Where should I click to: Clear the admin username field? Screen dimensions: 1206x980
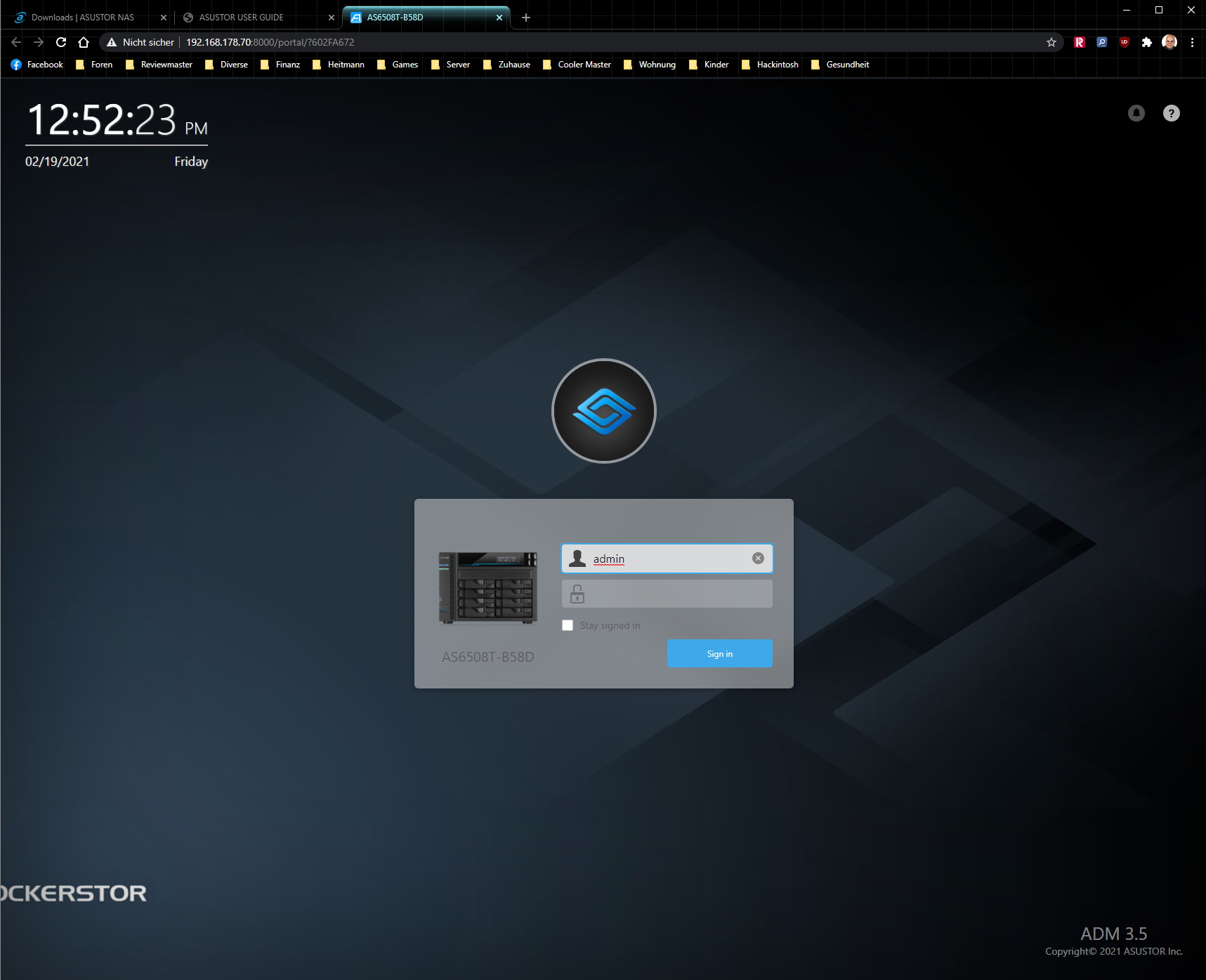pyautogui.click(x=758, y=558)
